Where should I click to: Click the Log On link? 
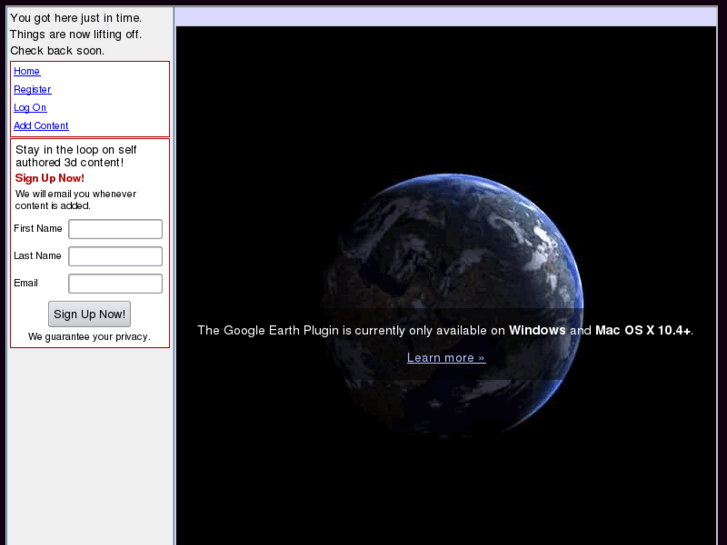[30, 108]
